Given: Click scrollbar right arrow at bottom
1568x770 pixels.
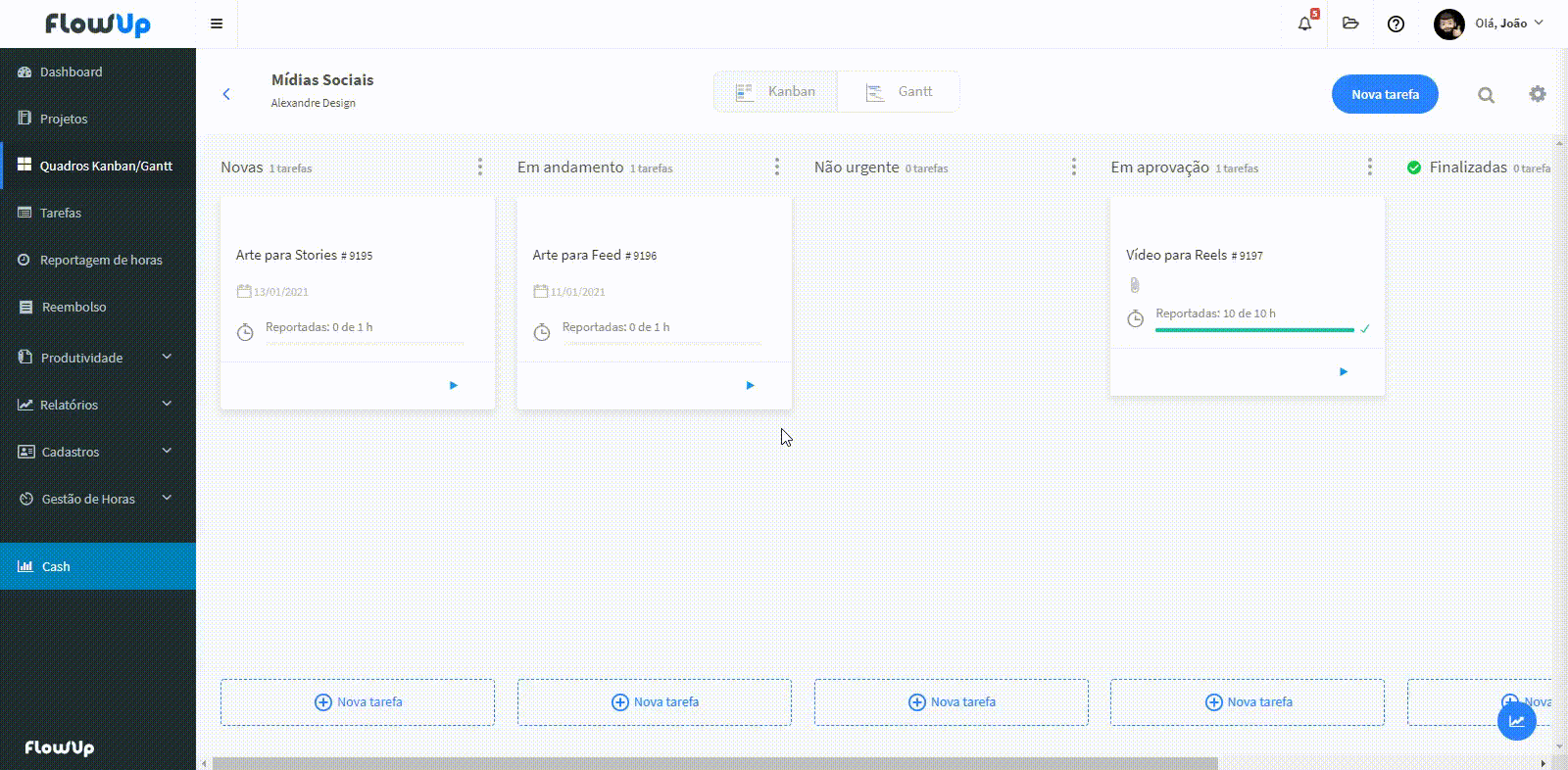Looking at the screenshot, I should 1543,763.
